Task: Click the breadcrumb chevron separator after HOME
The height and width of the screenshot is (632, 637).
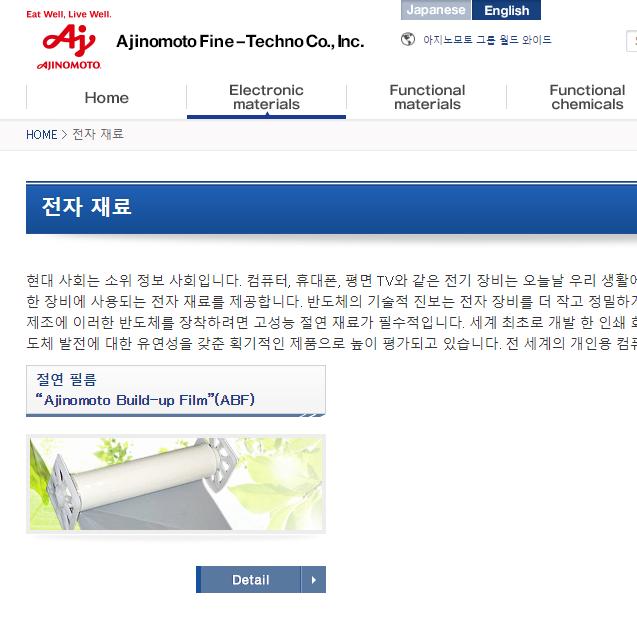Action: [64, 134]
